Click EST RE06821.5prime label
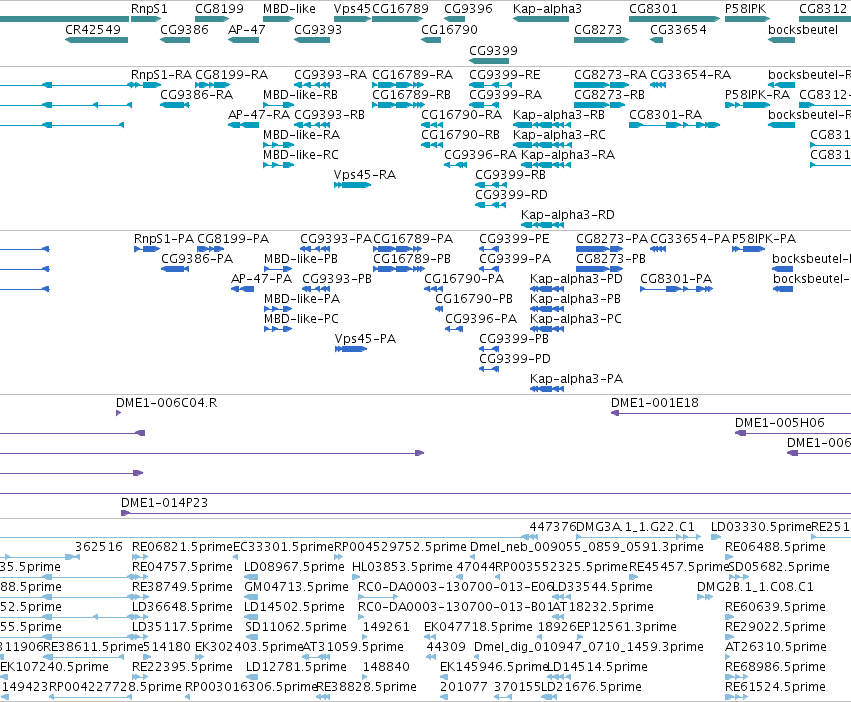This screenshot has height=702, width=851. pos(182,547)
